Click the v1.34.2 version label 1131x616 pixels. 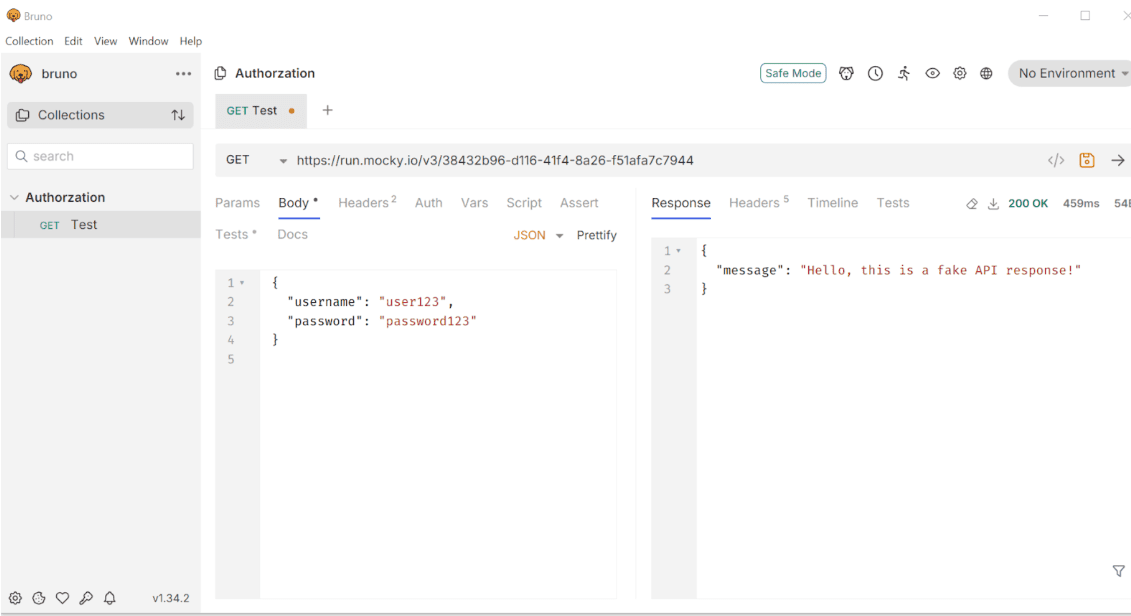(x=171, y=598)
